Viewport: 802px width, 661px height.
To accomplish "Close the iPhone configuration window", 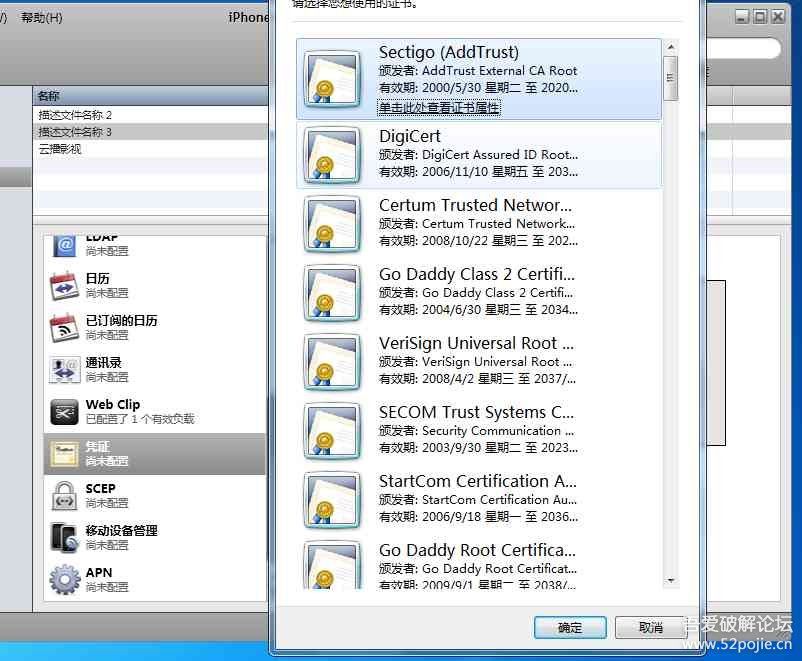I will [778, 17].
